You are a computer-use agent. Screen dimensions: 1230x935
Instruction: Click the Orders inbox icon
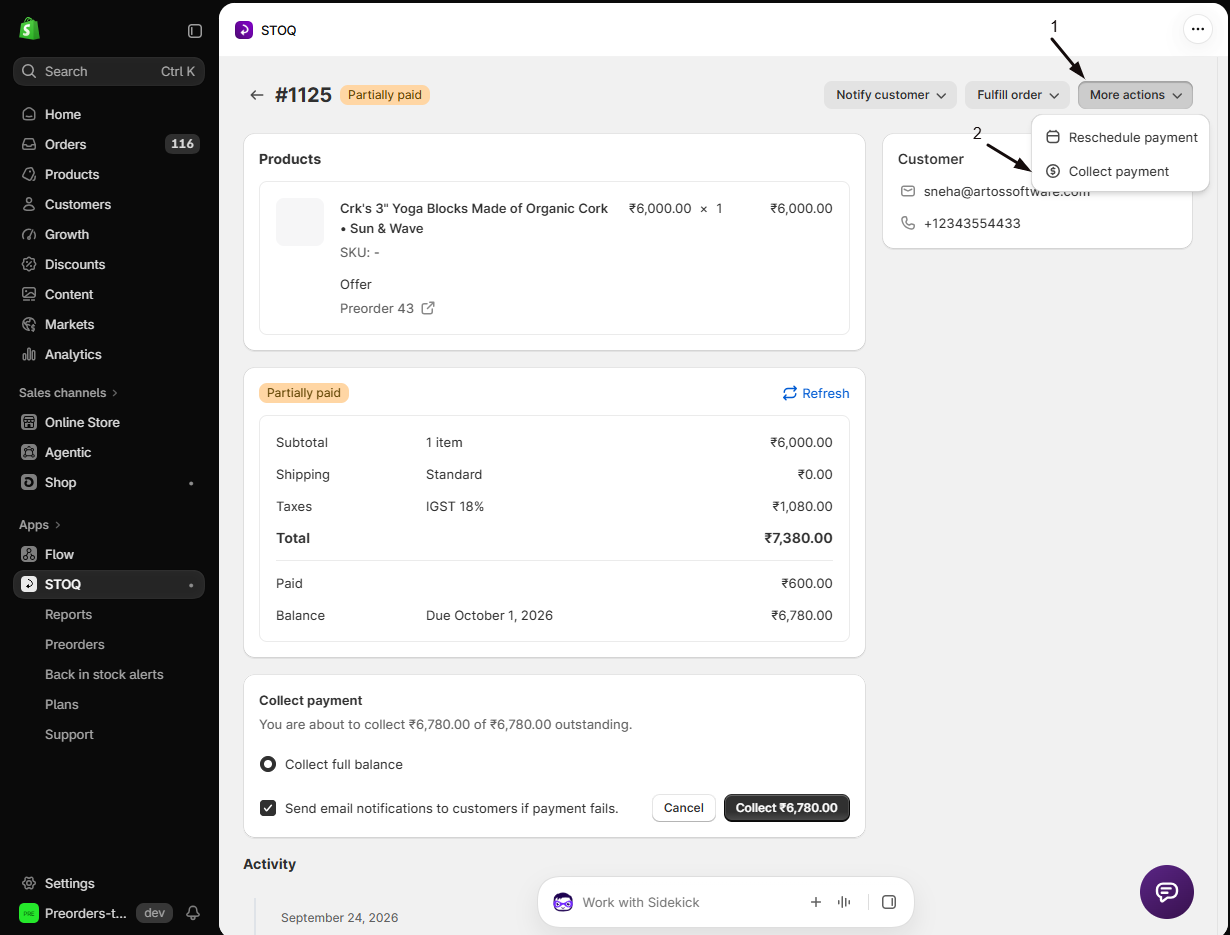[x=29, y=144]
